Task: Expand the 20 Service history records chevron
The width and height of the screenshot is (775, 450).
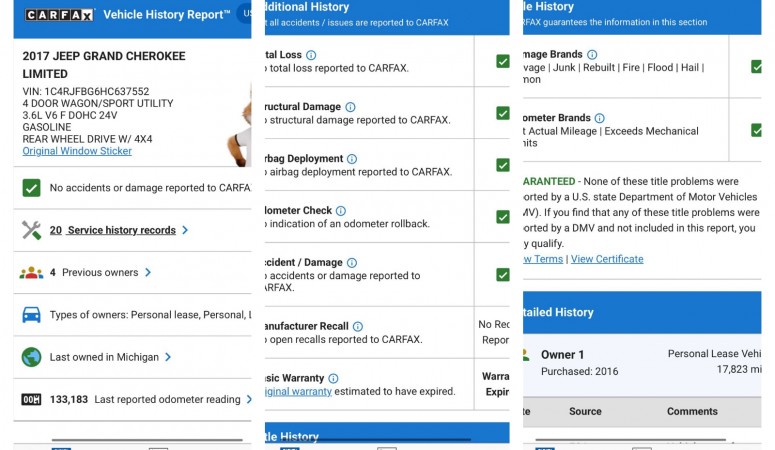Action: (x=185, y=230)
